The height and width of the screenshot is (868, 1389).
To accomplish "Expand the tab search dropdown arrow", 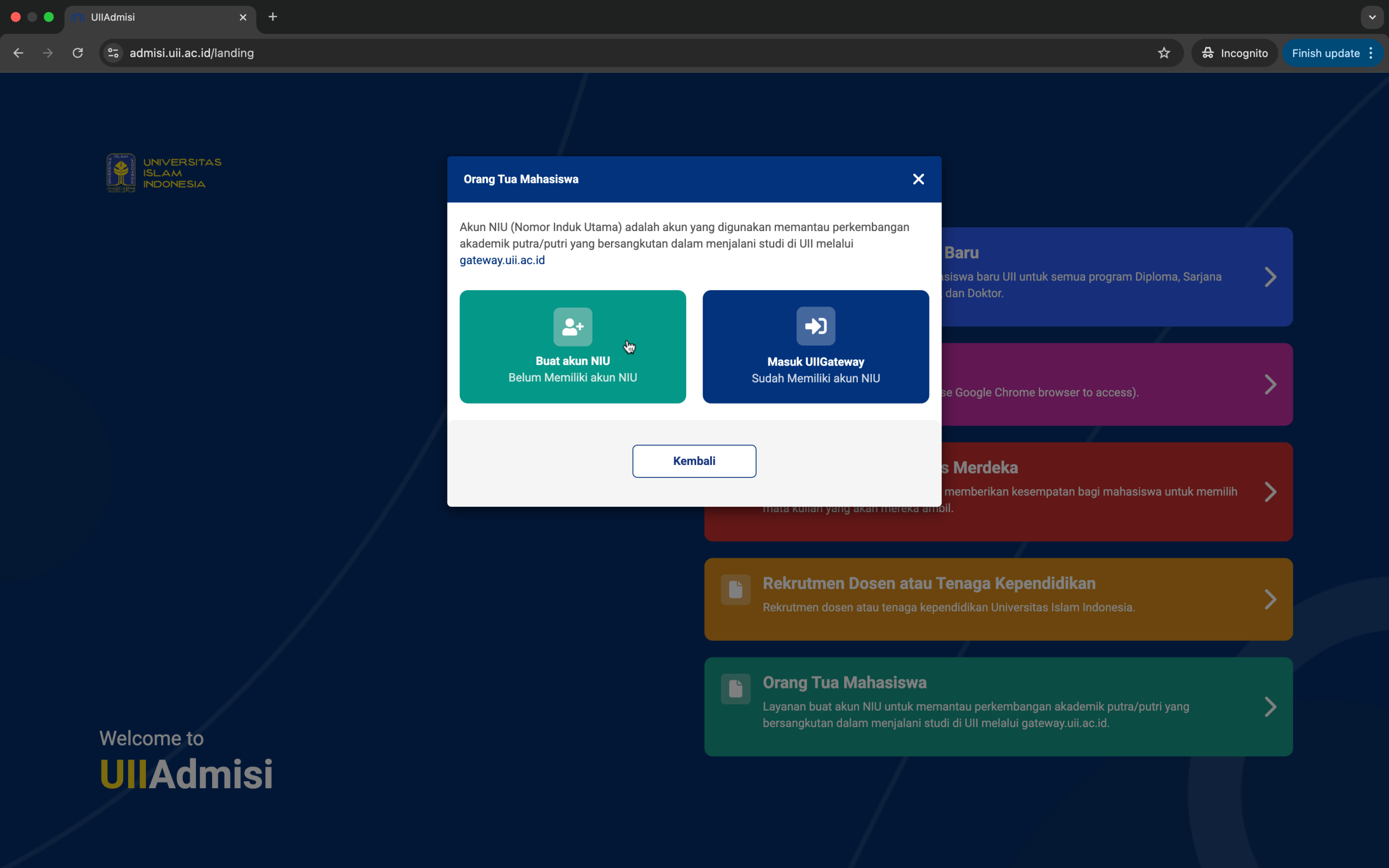I will [1372, 17].
